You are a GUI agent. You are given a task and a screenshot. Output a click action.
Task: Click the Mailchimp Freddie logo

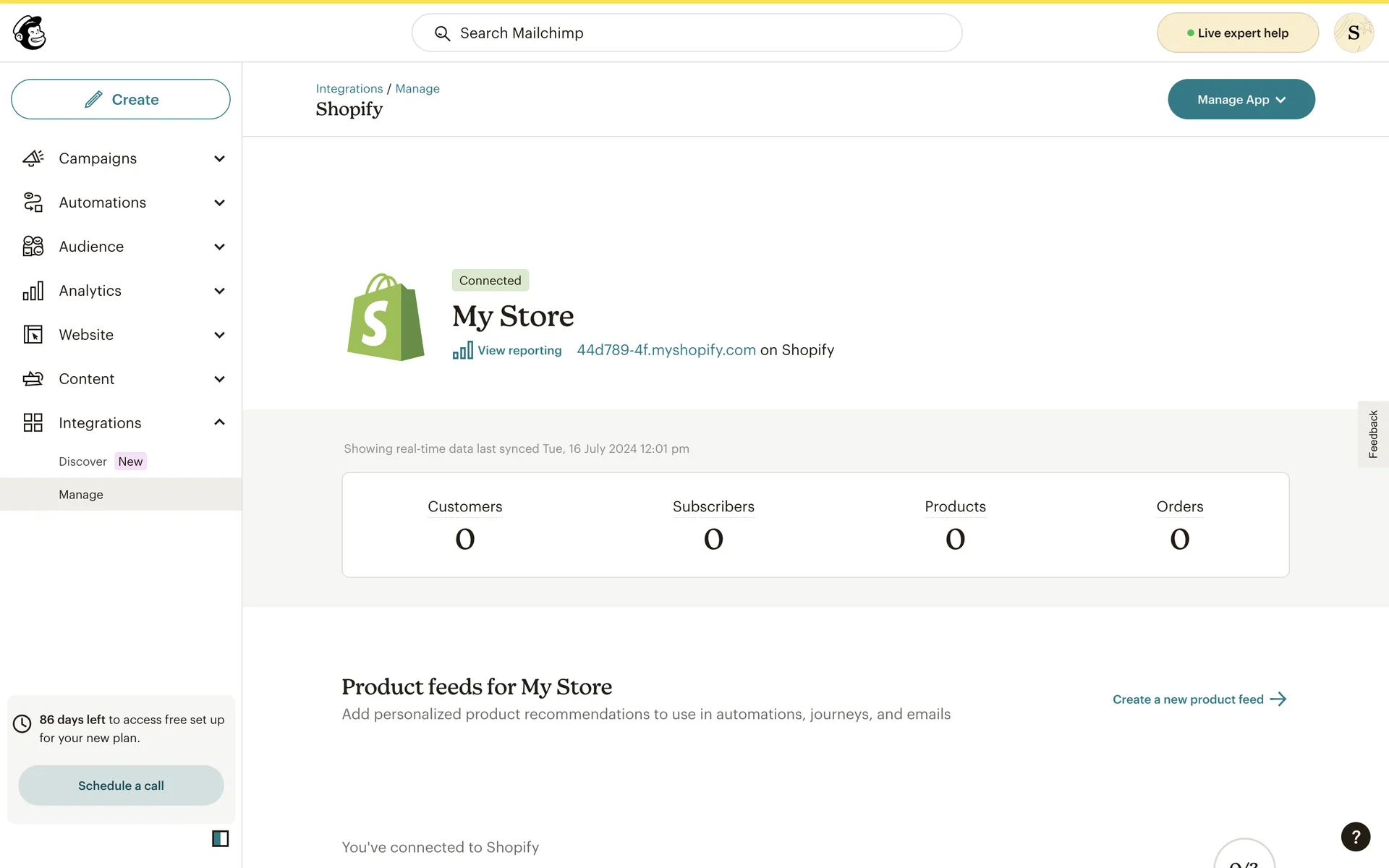[x=30, y=33]
